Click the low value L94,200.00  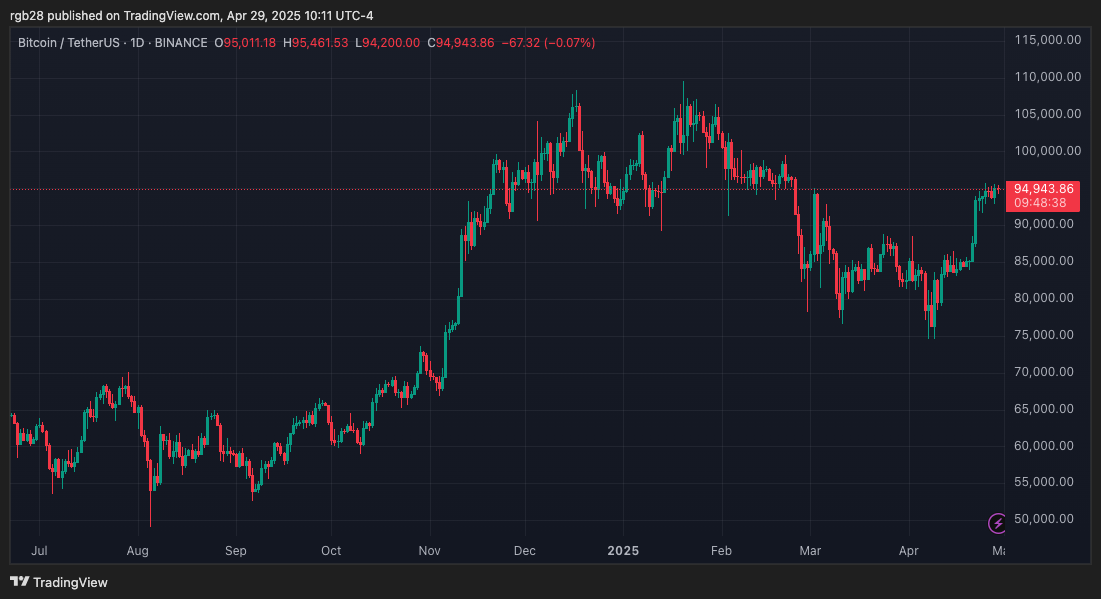coord(388,43)
